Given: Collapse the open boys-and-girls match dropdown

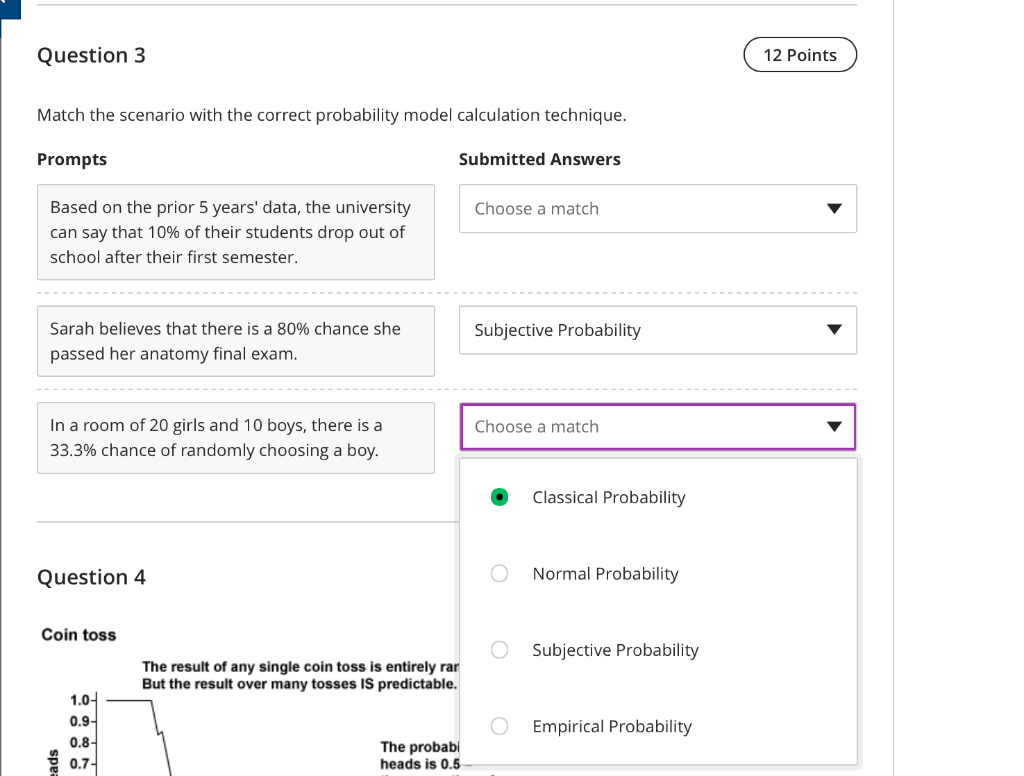Looking at the screenshot, I should point(658,427).
